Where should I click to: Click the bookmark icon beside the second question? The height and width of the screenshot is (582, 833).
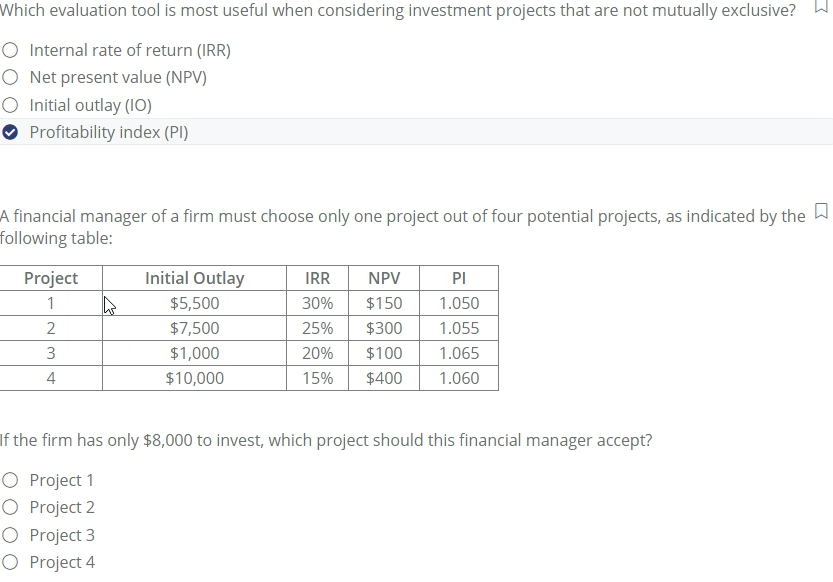(819, 211)
